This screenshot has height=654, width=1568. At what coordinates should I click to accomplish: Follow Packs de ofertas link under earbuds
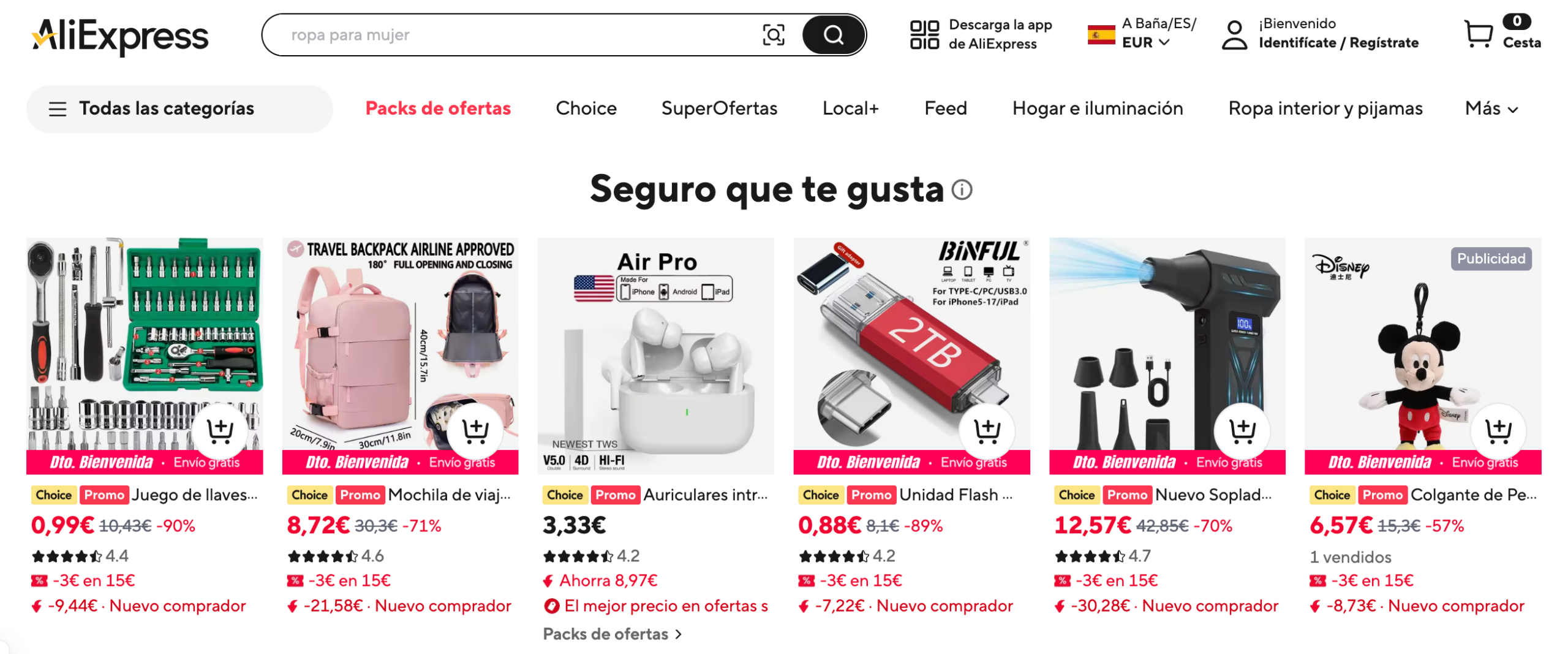point(612,634)
